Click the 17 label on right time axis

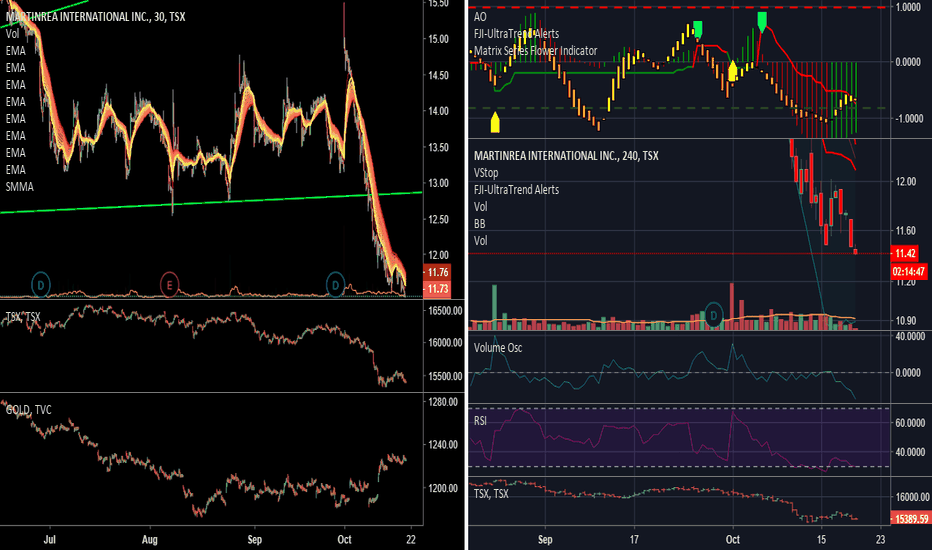coord(634,539)
